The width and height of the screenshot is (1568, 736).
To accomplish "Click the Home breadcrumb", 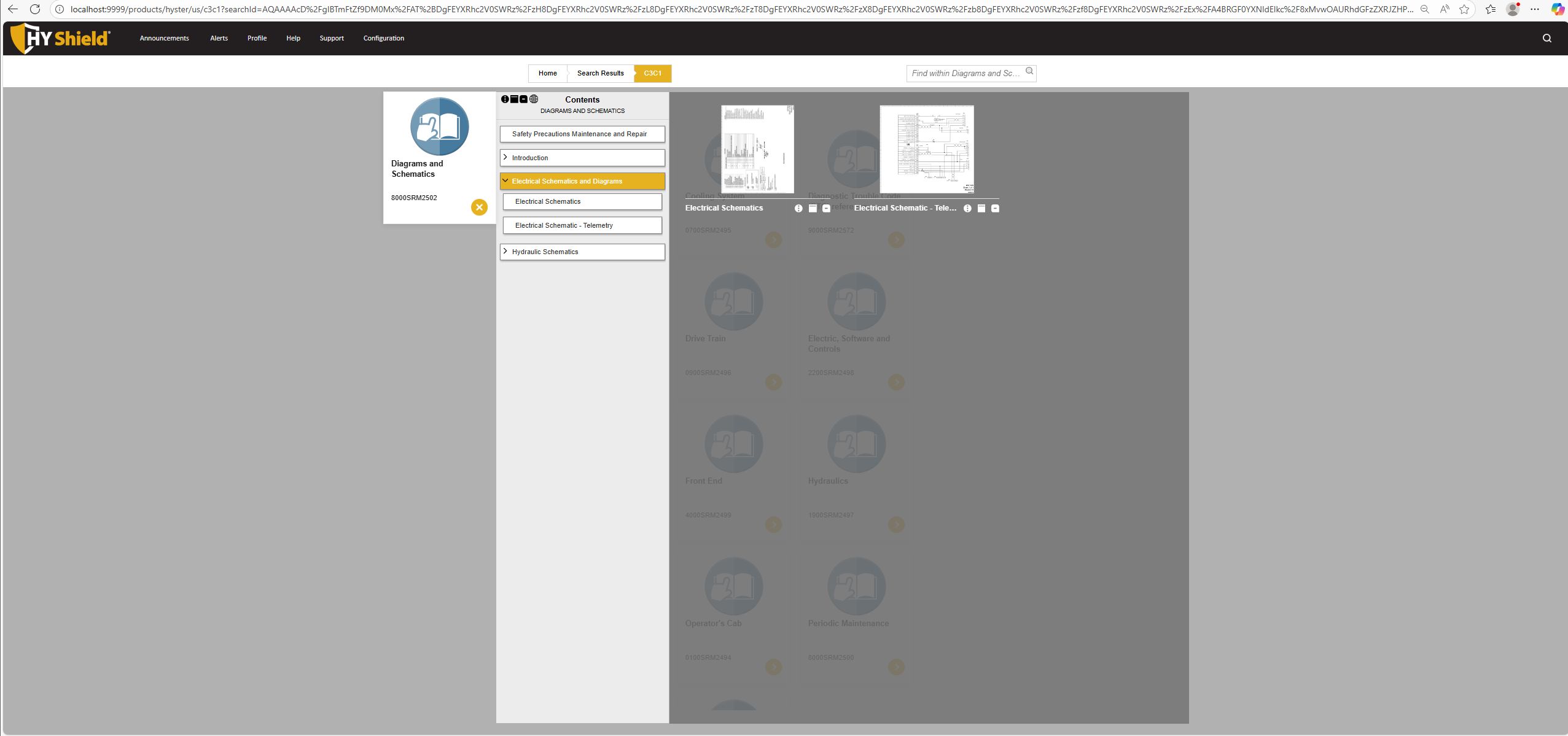I will click(x=547, y=73).
